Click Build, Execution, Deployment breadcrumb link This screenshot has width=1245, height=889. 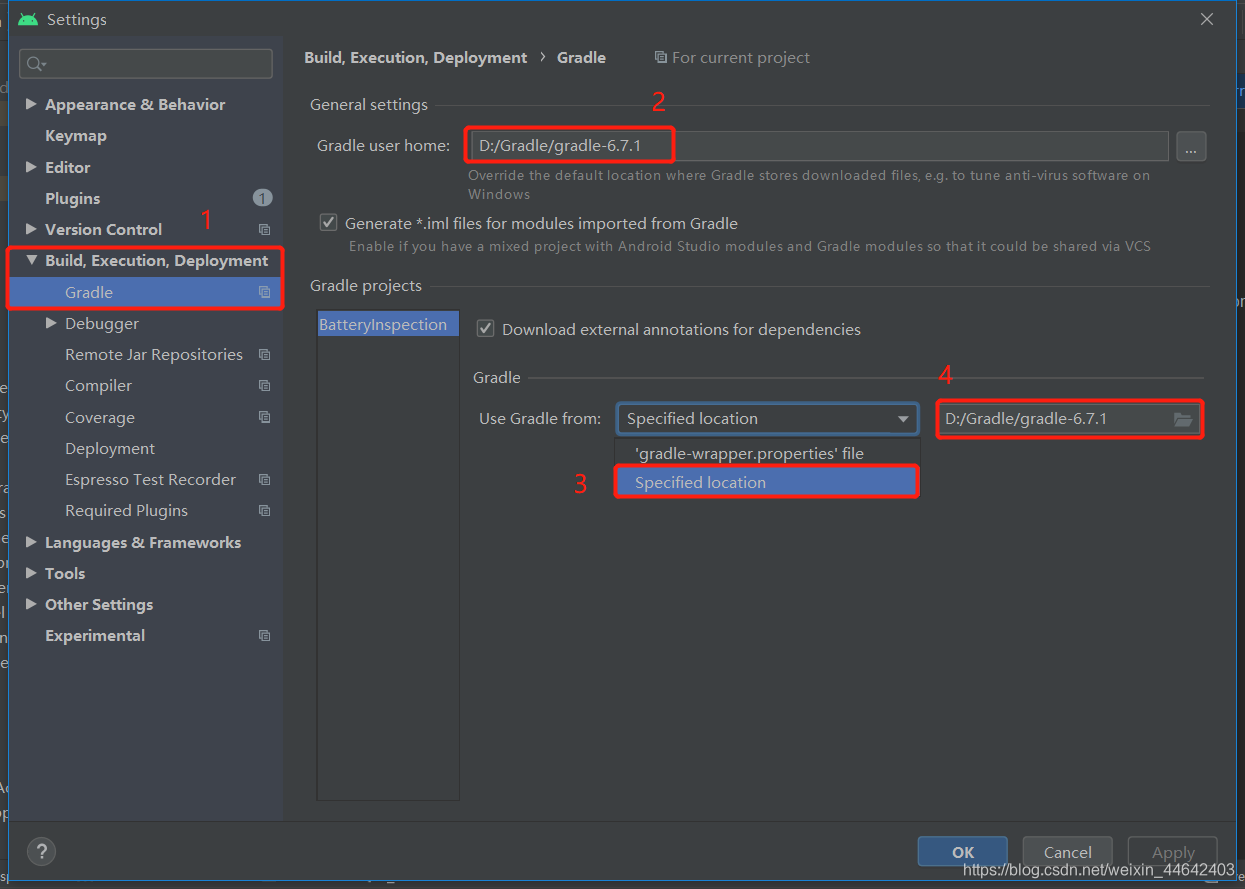tap(416, 57)
